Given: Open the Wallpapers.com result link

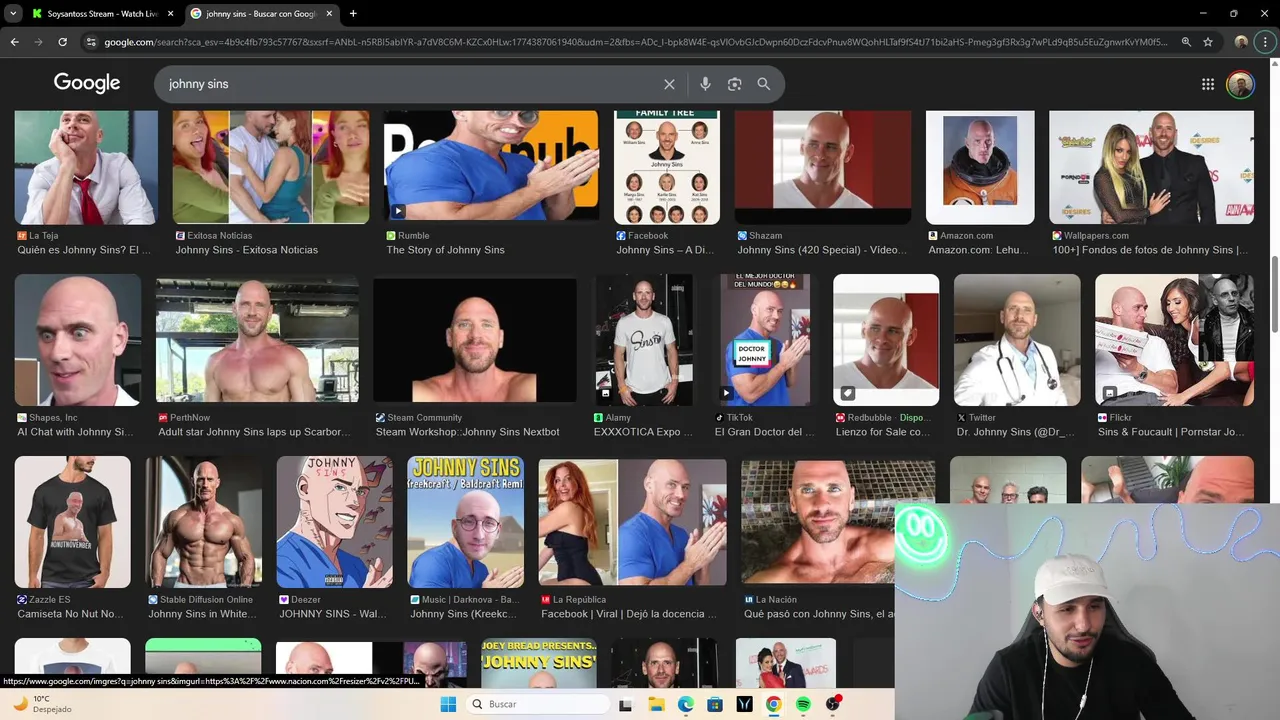Looking at the screenshot, I should [1150, 250].
